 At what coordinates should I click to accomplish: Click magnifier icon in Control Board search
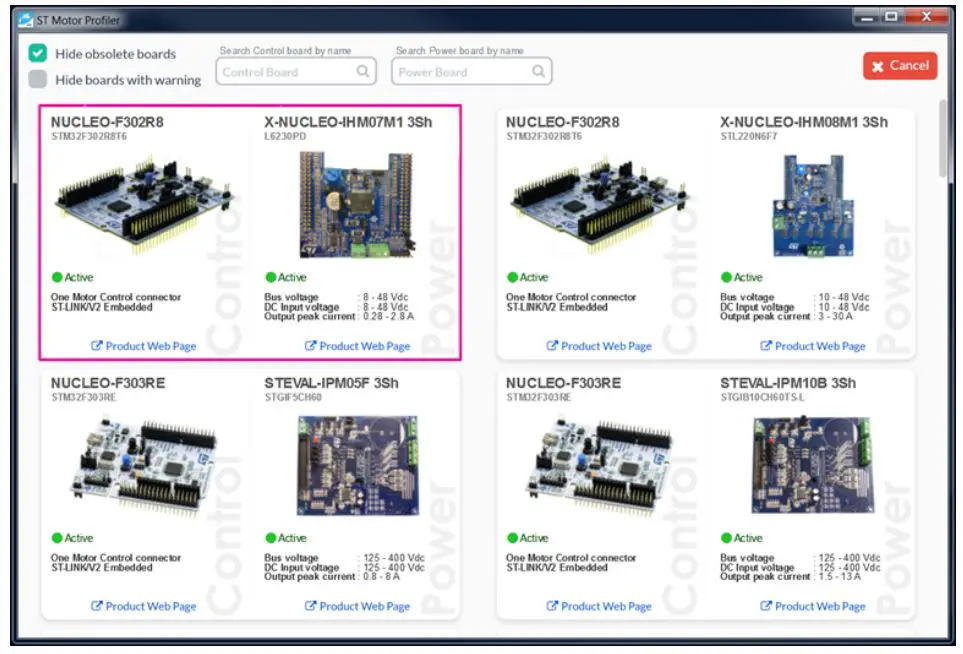click(x=363, y=71)
